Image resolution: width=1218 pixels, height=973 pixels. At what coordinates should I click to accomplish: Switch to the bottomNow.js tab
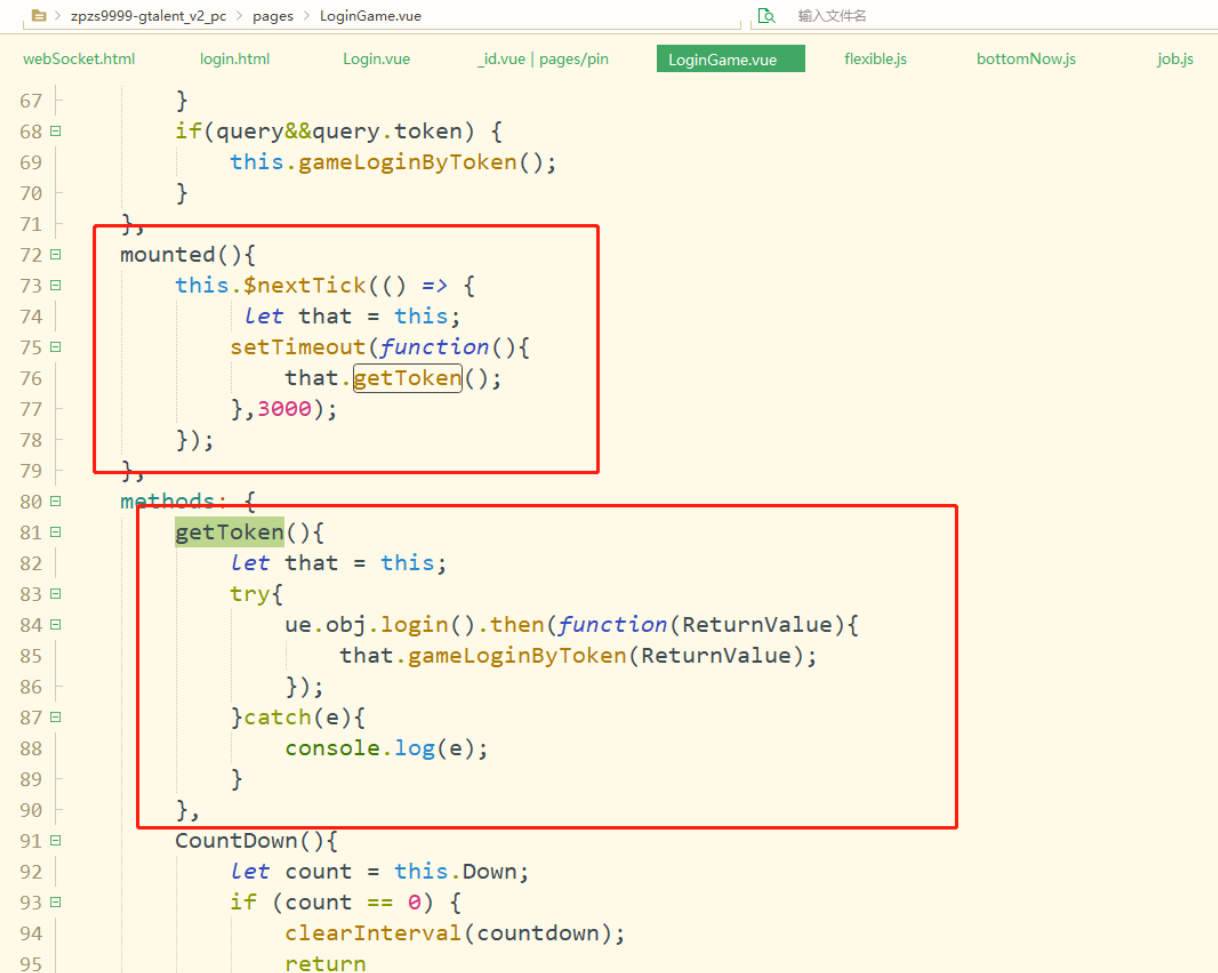coord(1026,59)
